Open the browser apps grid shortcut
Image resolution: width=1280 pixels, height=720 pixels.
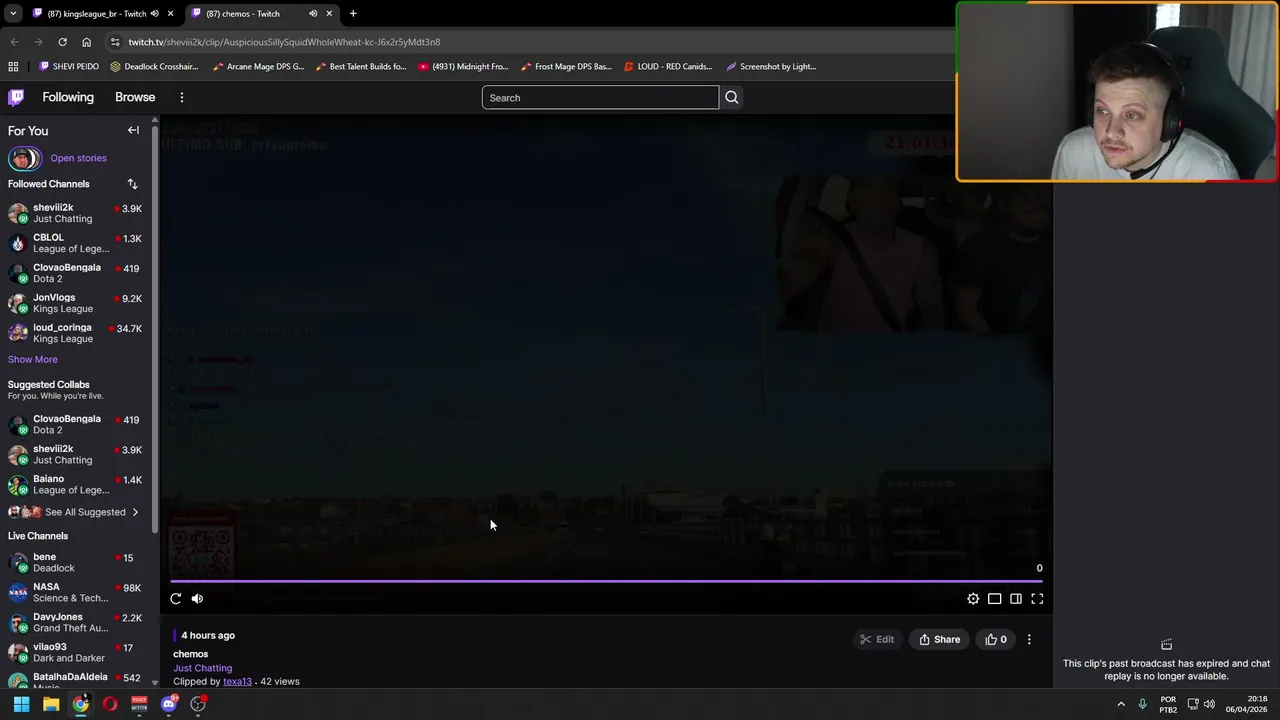[x=13, y=66]
